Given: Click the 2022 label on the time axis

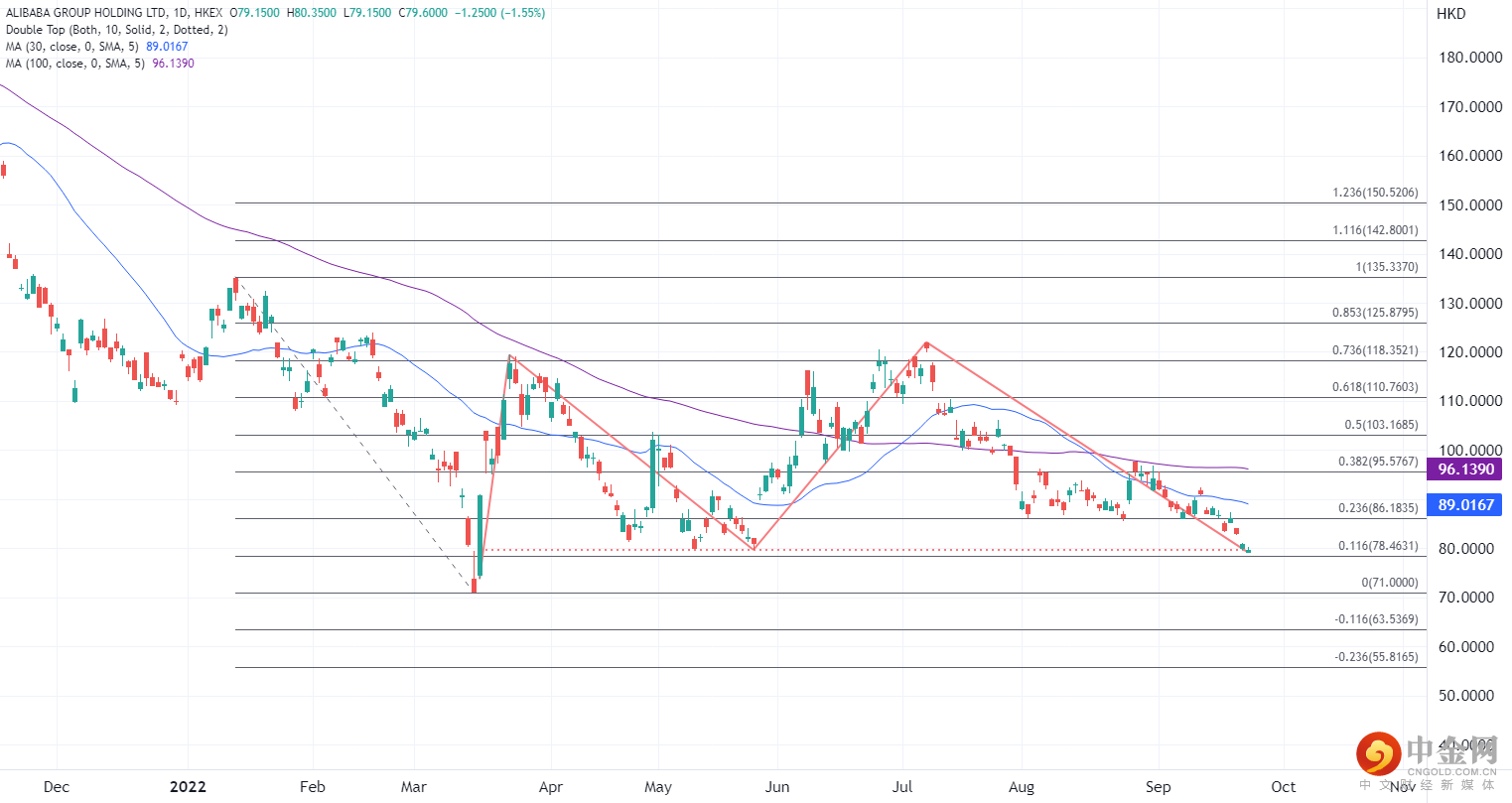Looking at the screenshot, I should [x=188, y=787].
